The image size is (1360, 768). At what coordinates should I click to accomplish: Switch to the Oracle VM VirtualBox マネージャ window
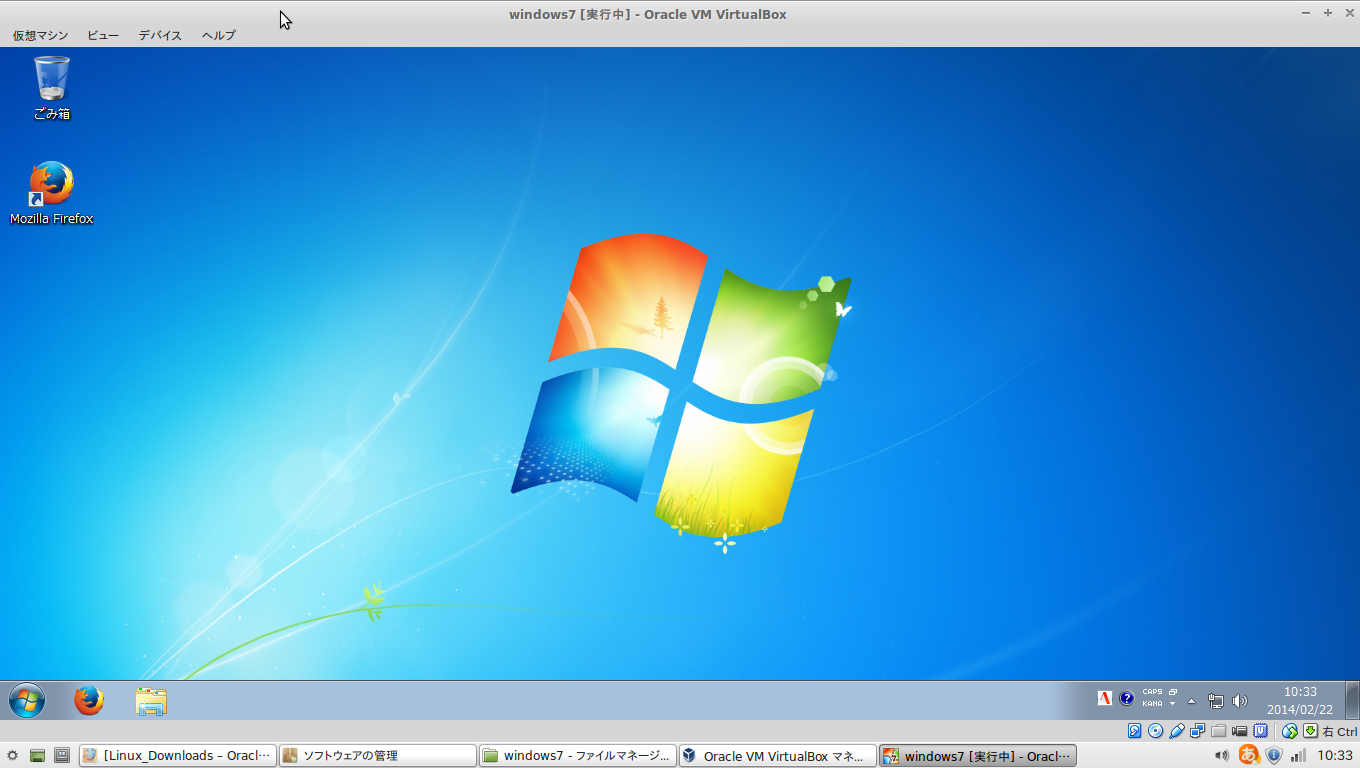coord(778,756)
